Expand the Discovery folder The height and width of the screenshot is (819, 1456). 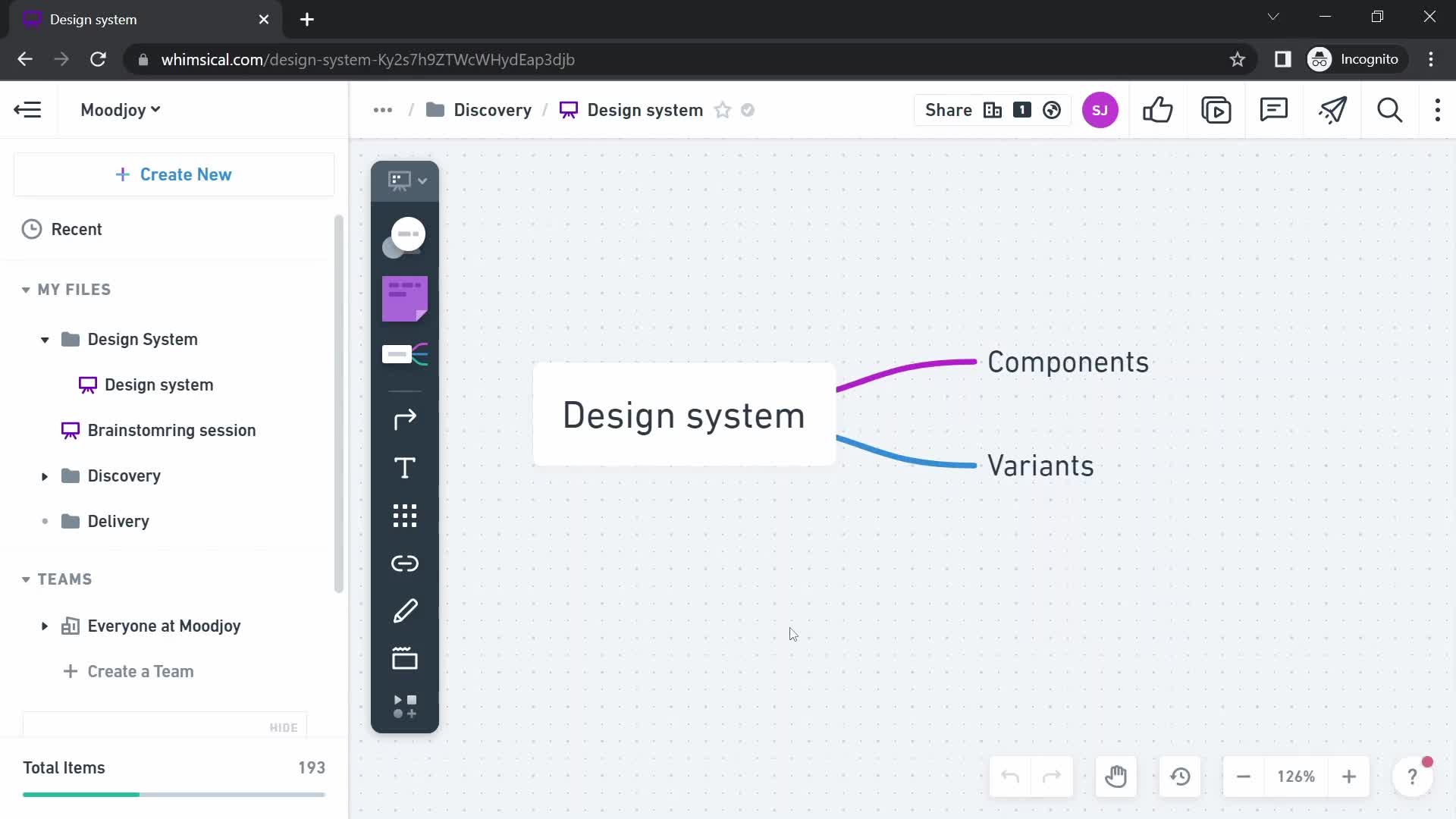pos(43,475)
